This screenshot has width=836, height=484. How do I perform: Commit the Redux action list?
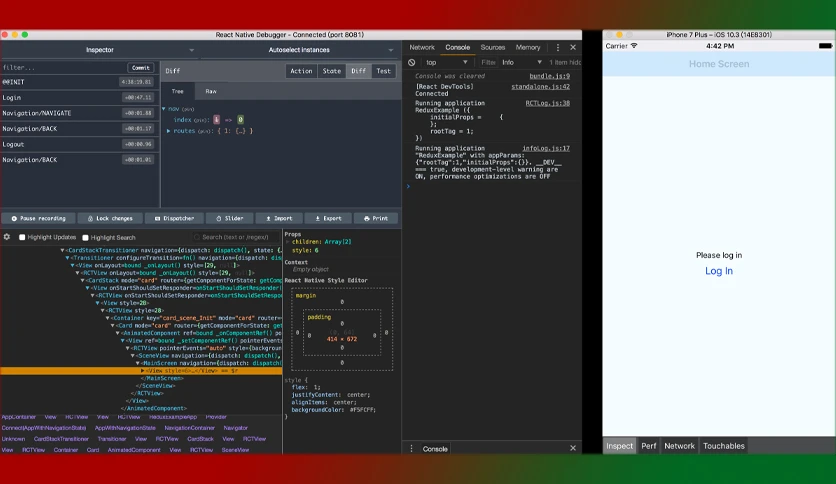pos(141,68)
